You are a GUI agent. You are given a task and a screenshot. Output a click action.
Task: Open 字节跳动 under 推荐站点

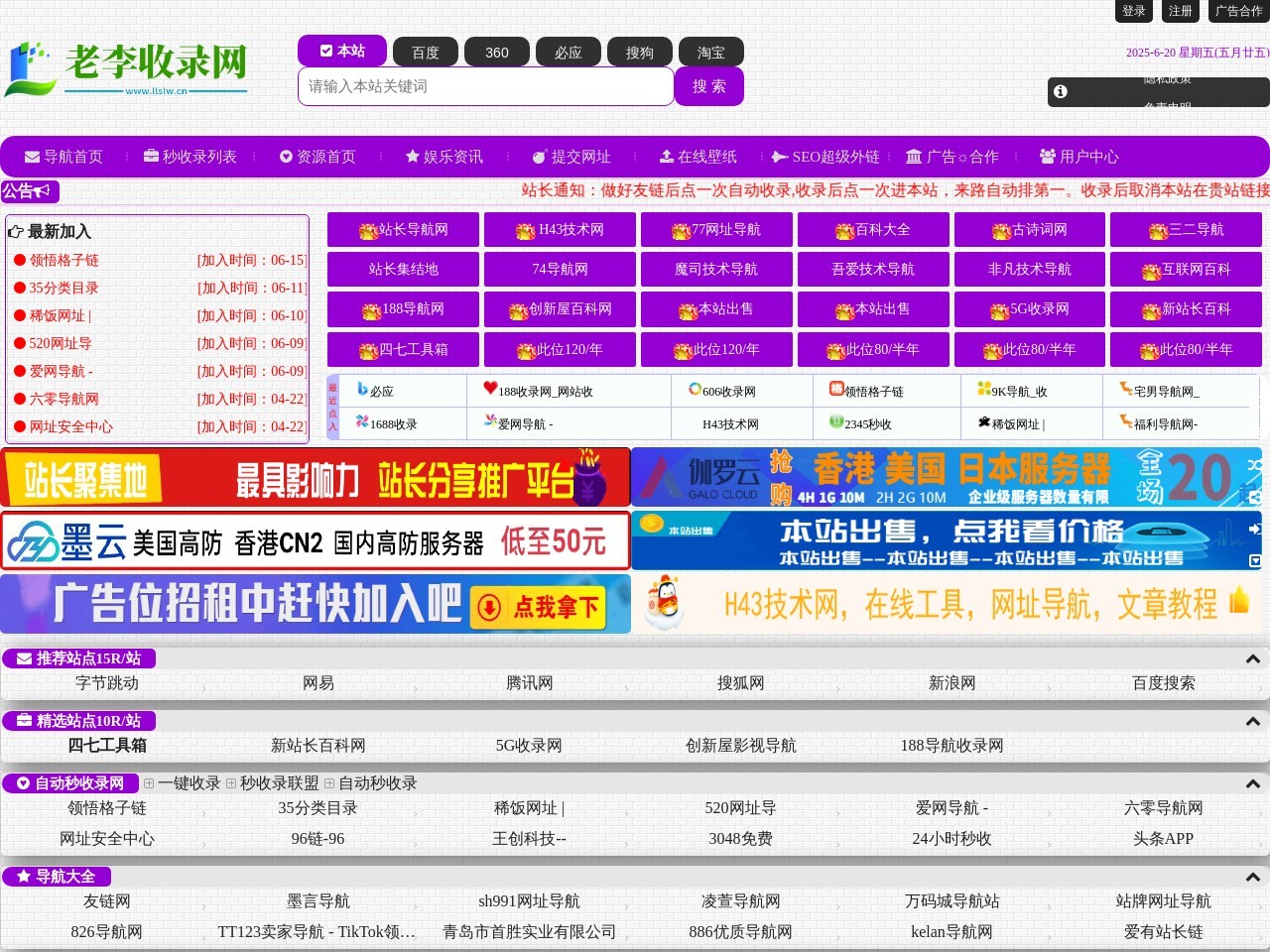click(x=107, y=683)
